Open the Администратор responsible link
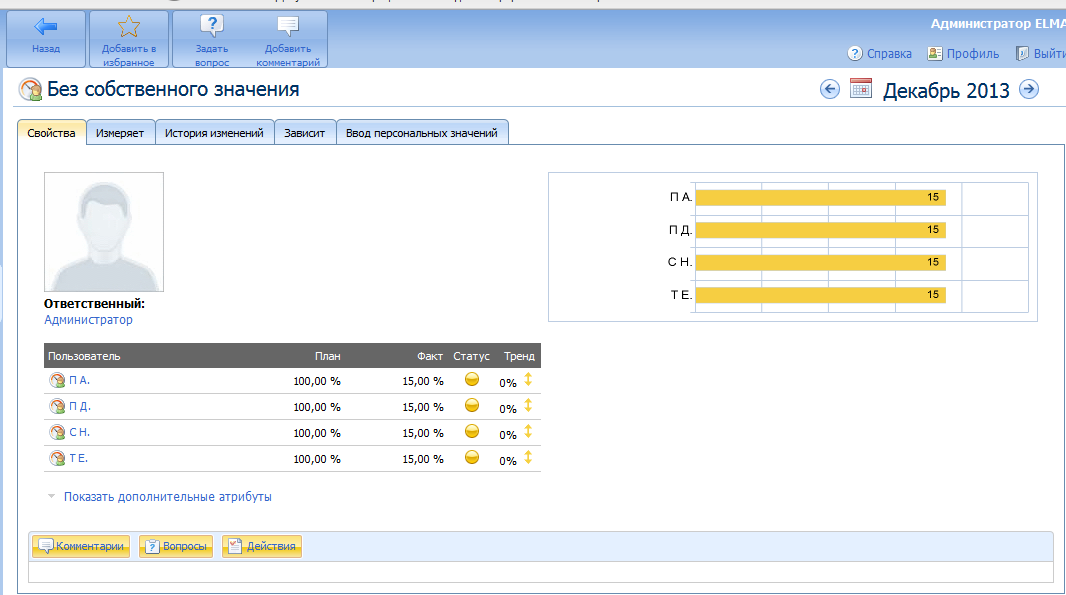 pos(88,320)
